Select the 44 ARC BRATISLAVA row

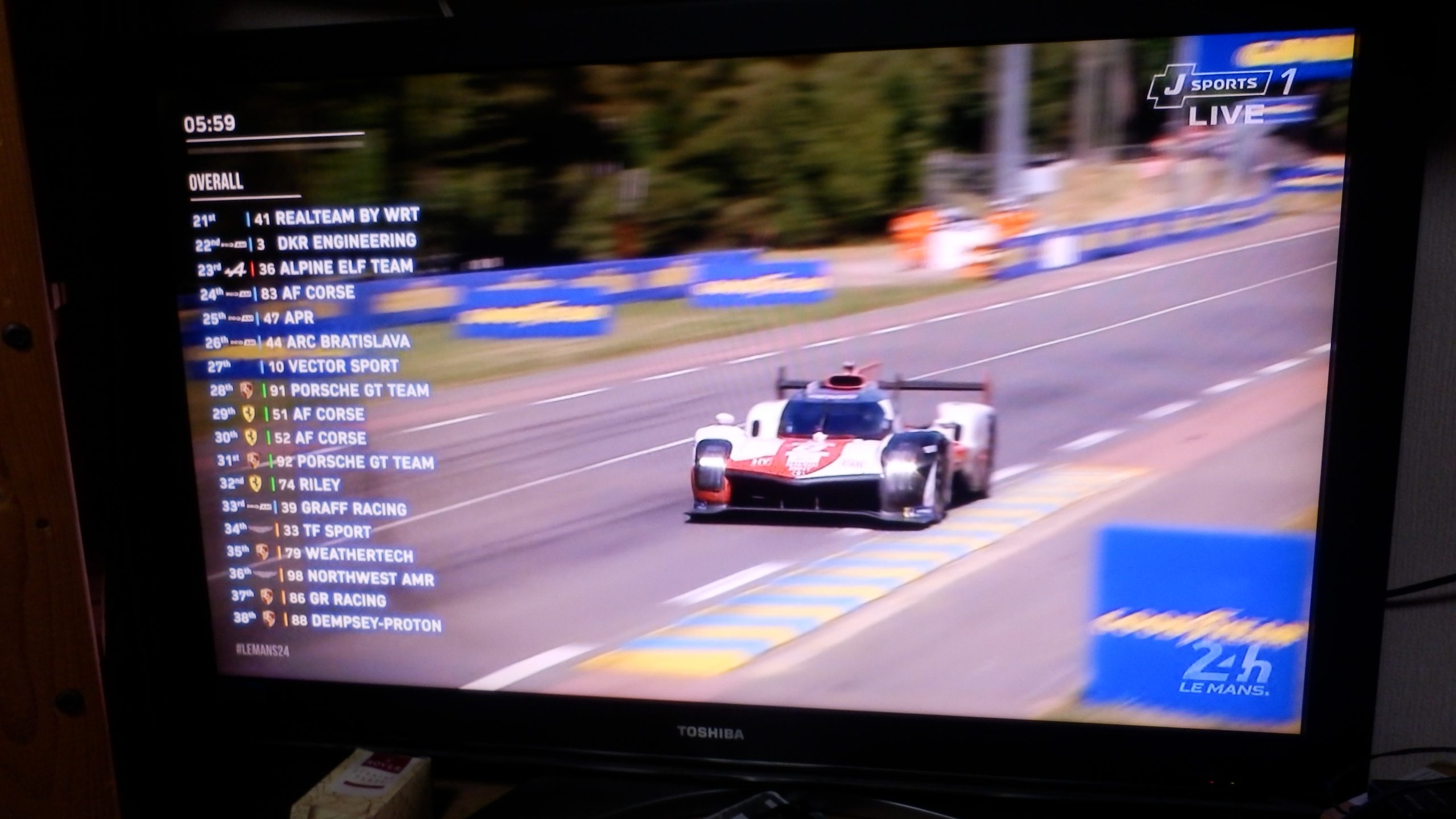(307, 342)
